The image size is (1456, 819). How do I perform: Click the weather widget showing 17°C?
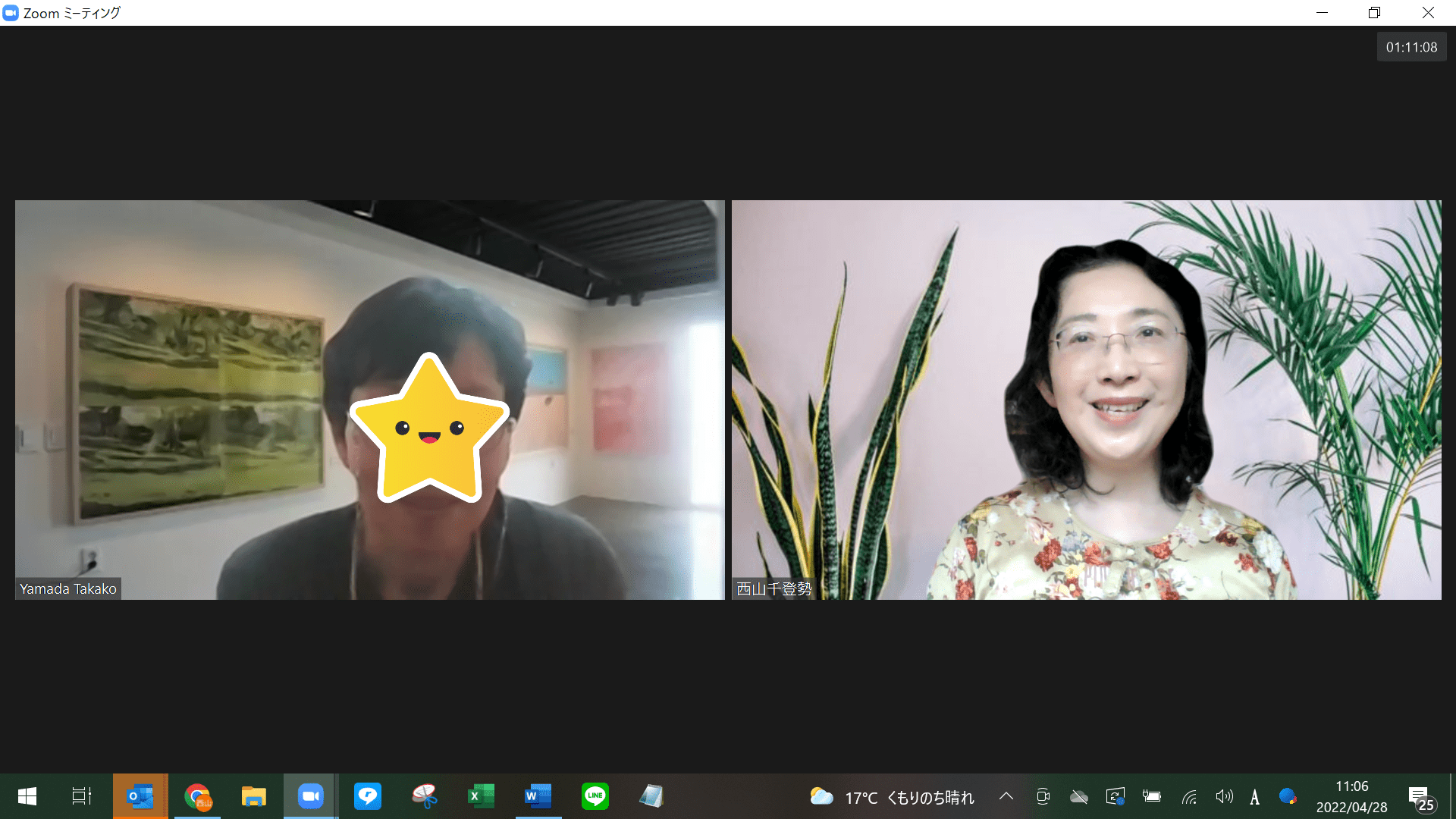click(893, 797)
